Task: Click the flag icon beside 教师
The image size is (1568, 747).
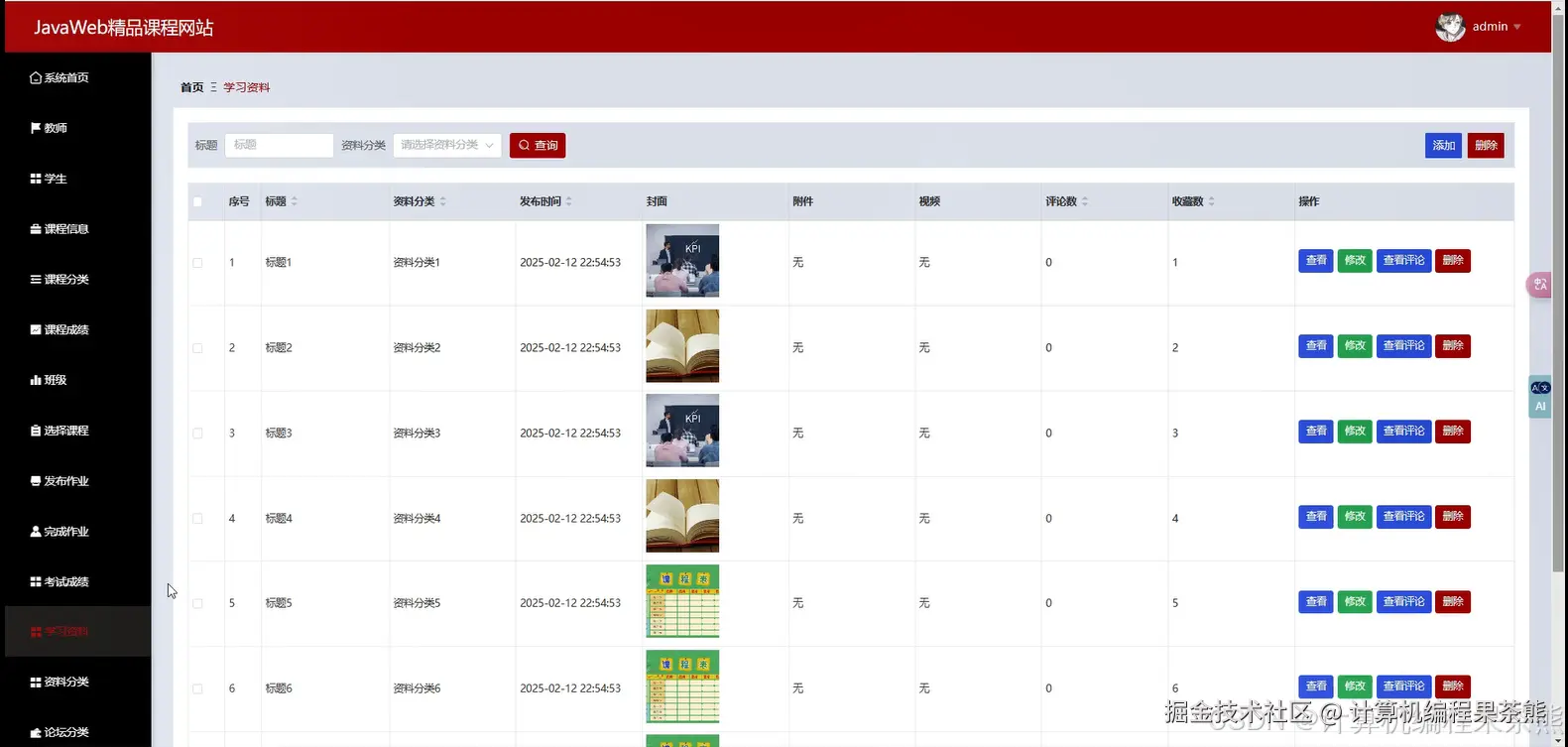Action: point(36,128)
